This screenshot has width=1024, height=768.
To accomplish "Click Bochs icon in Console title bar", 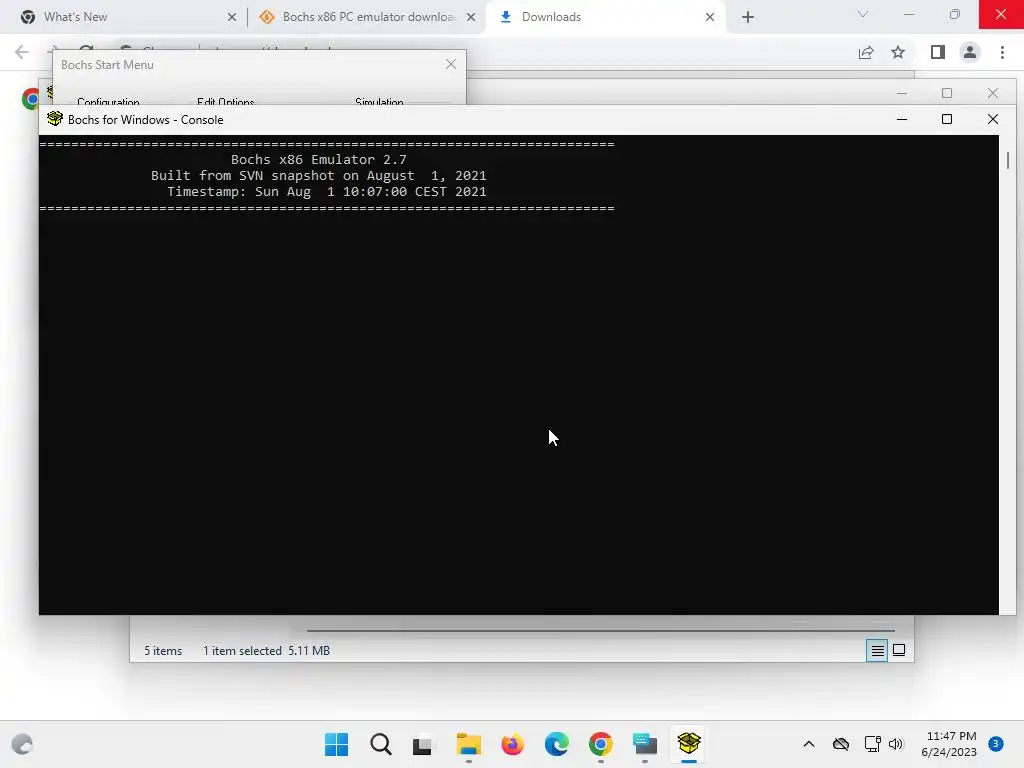I will [55, 119].
